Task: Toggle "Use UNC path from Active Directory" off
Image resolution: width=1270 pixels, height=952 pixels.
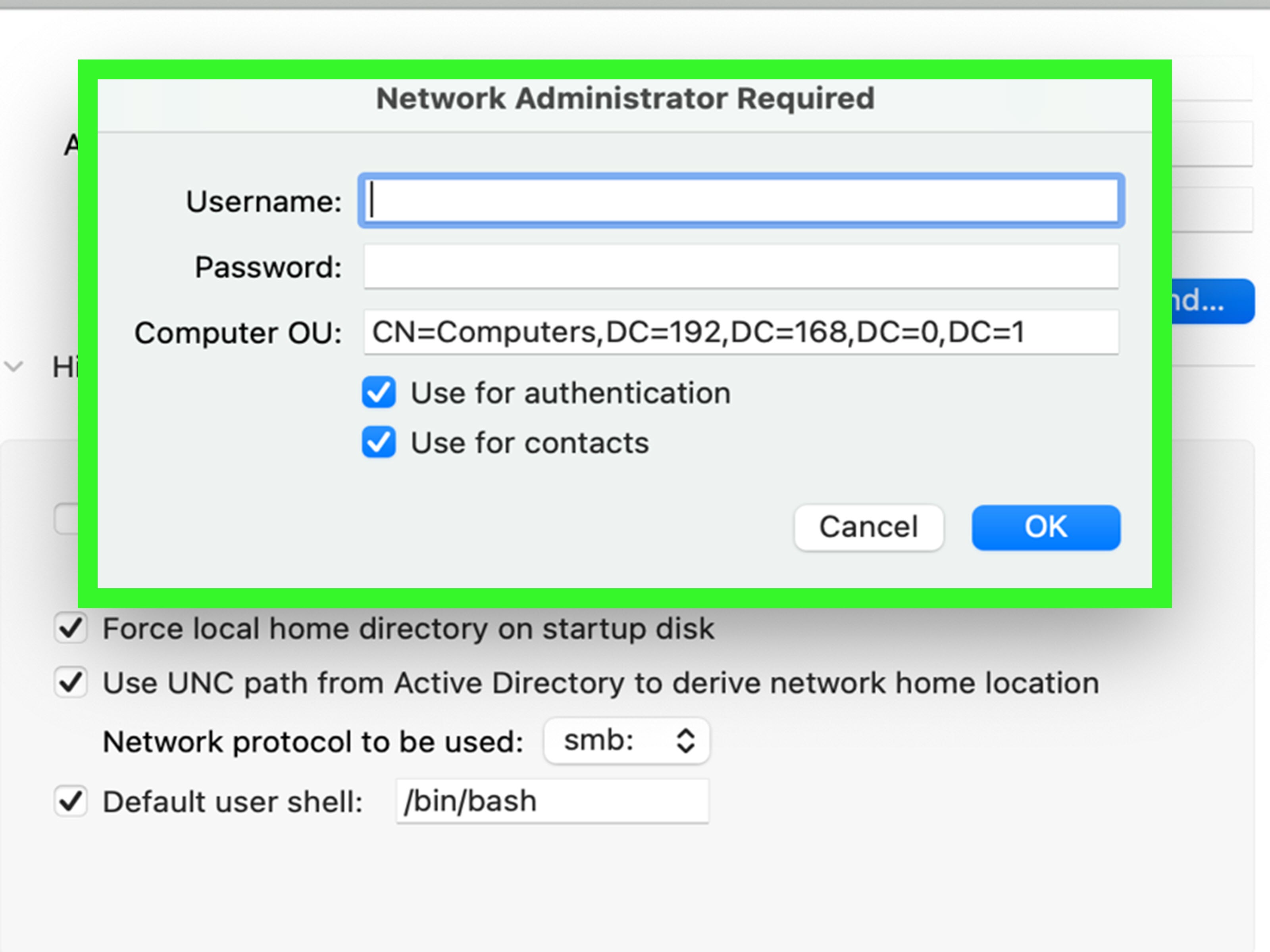Action: click(70, 682)
